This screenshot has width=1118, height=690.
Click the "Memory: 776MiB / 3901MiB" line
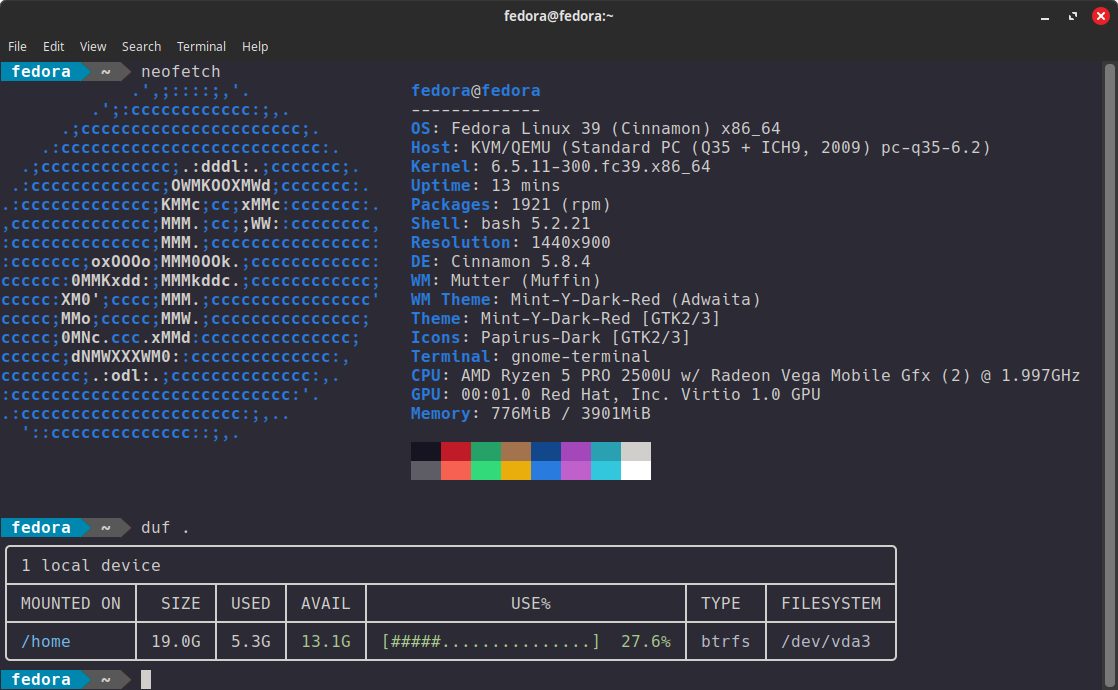click(x=530, y=413)
